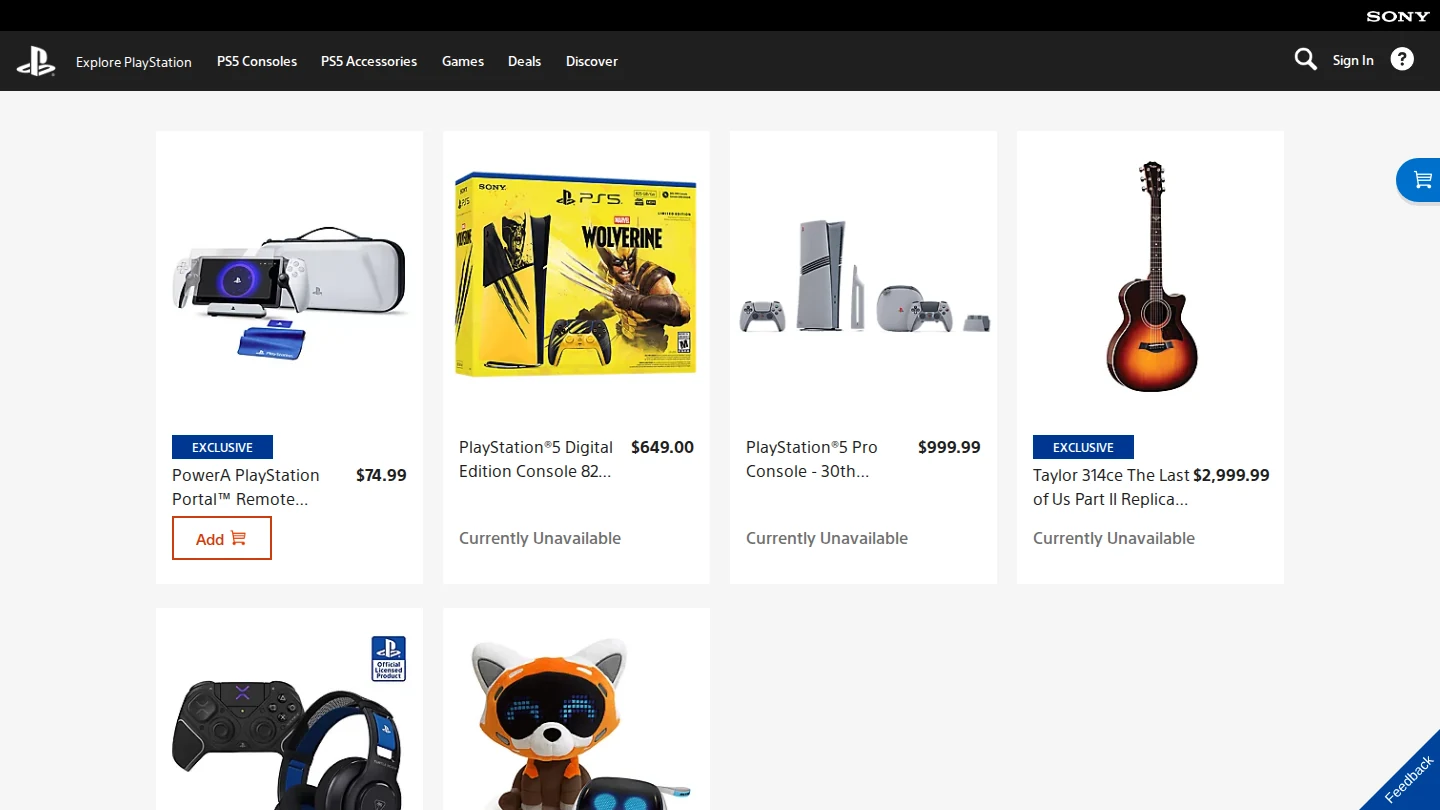Click the $999.99 price text

tap(949, 447)
